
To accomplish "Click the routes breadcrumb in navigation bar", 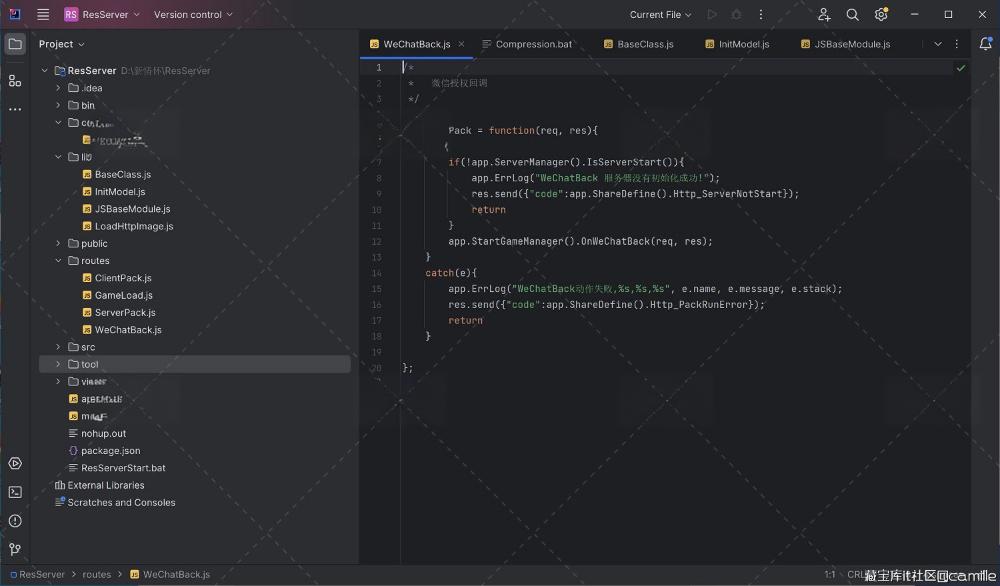I will point(97,575).
